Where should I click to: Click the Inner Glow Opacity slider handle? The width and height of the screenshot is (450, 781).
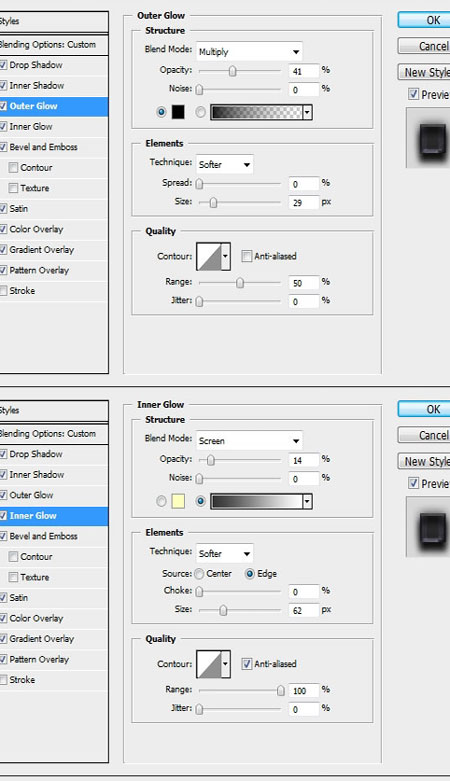210,460
